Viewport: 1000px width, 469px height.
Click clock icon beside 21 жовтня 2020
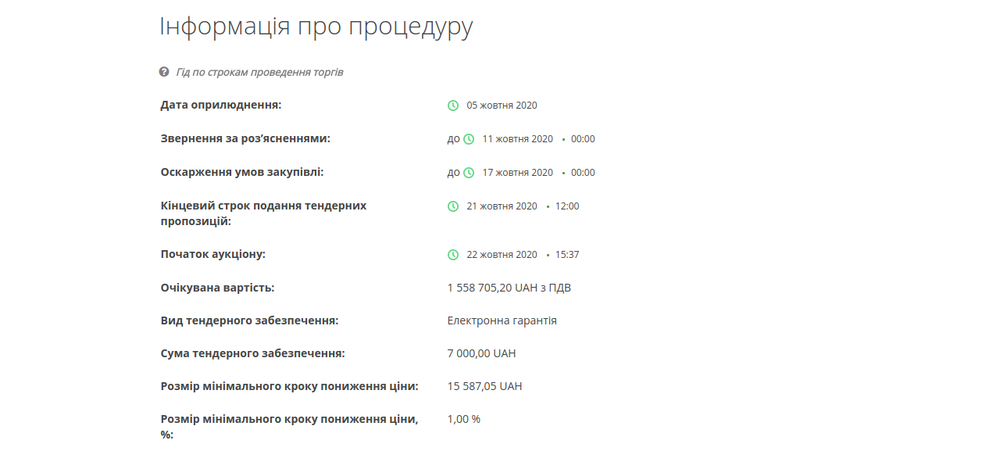point(453,207)
